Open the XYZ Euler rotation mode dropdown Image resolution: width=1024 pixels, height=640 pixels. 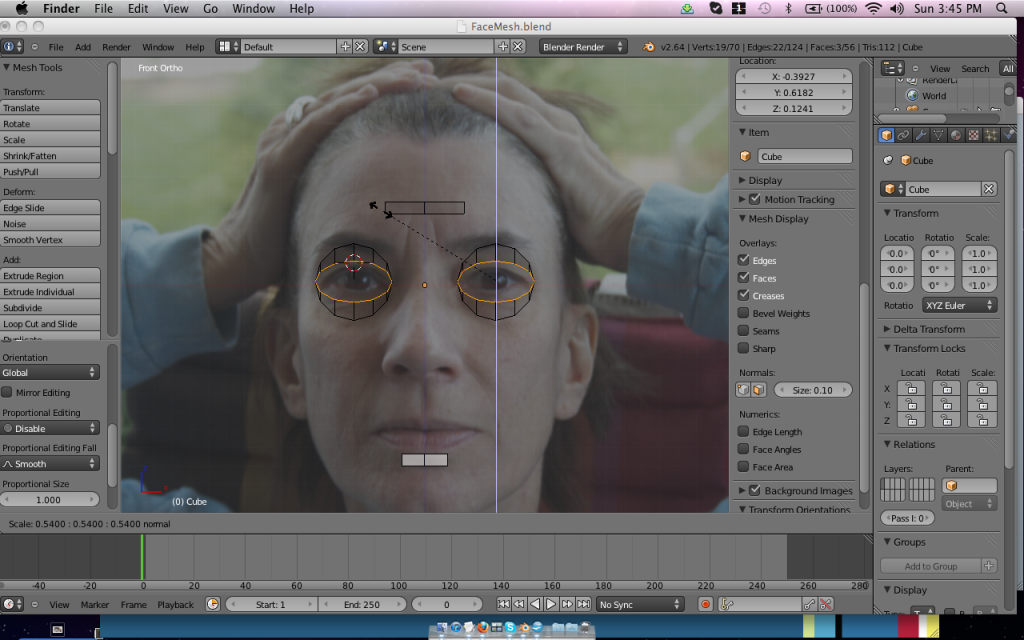click(x=959, y=305)
